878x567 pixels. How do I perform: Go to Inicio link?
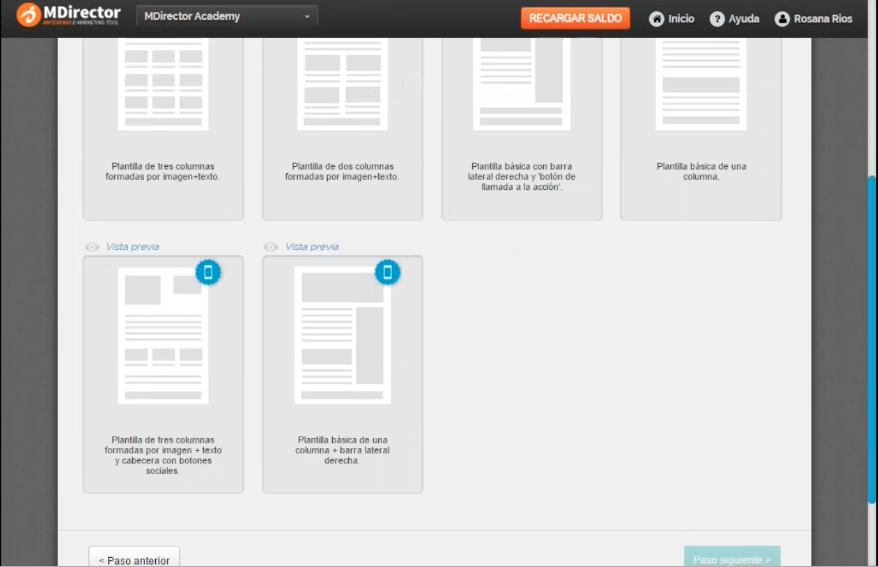click(681, 19)
